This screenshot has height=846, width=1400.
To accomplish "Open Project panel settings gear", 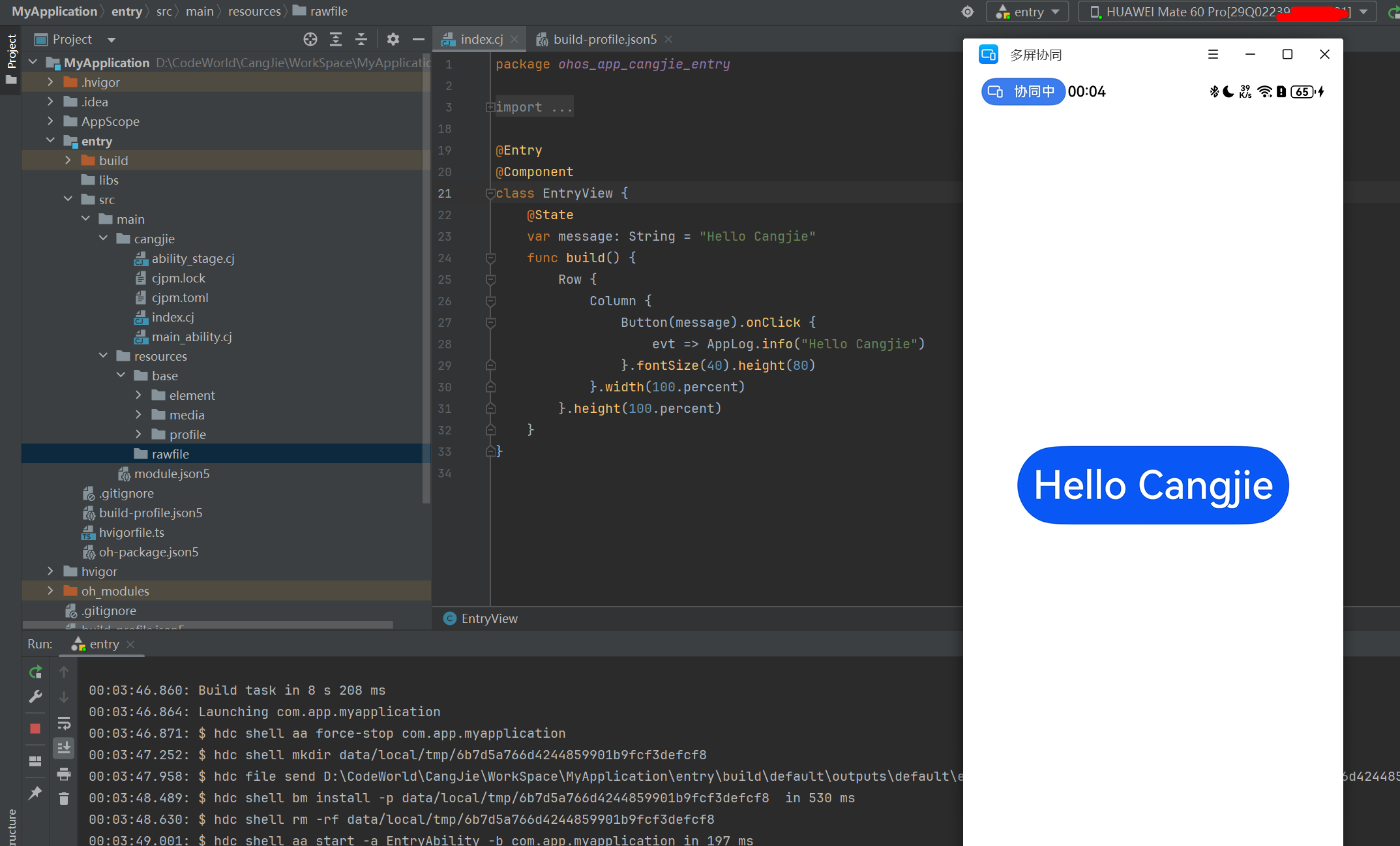I will [393, 39].
